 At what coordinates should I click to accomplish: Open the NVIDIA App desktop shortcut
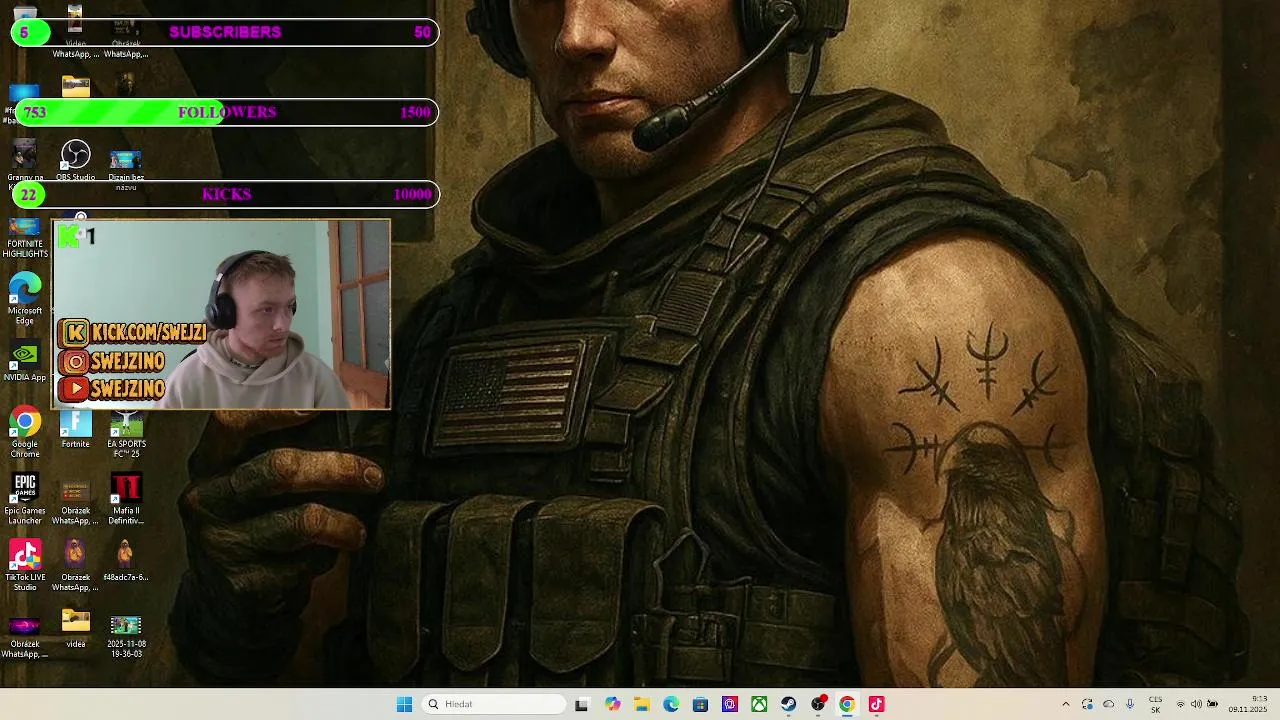pyautogui.click(x=25, y=362)
